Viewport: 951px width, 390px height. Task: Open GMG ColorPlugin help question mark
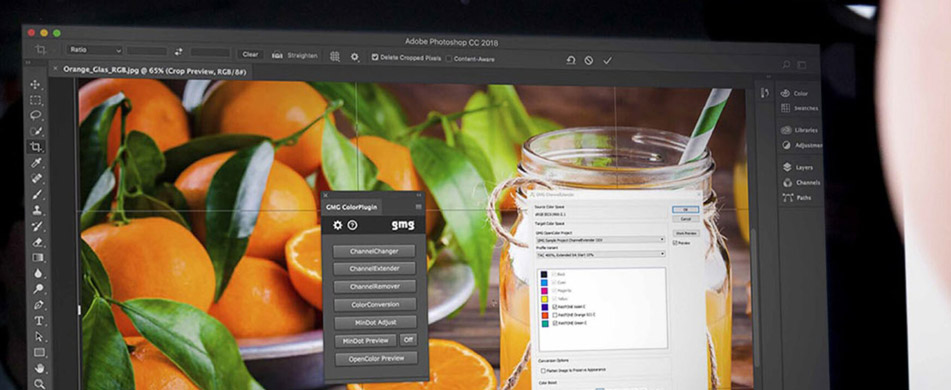point(352,225)
